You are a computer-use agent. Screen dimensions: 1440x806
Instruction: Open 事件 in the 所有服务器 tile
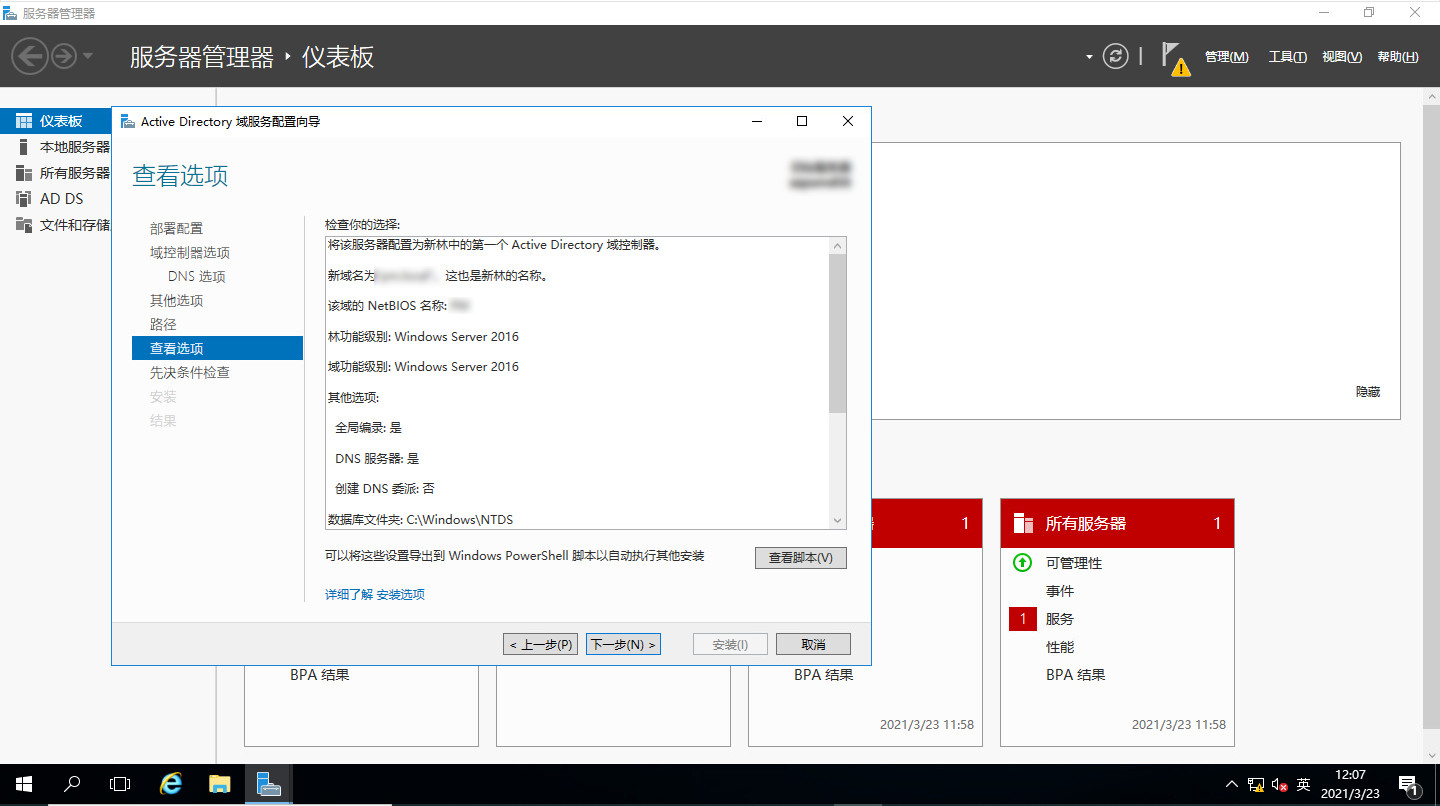[1060, 591]
